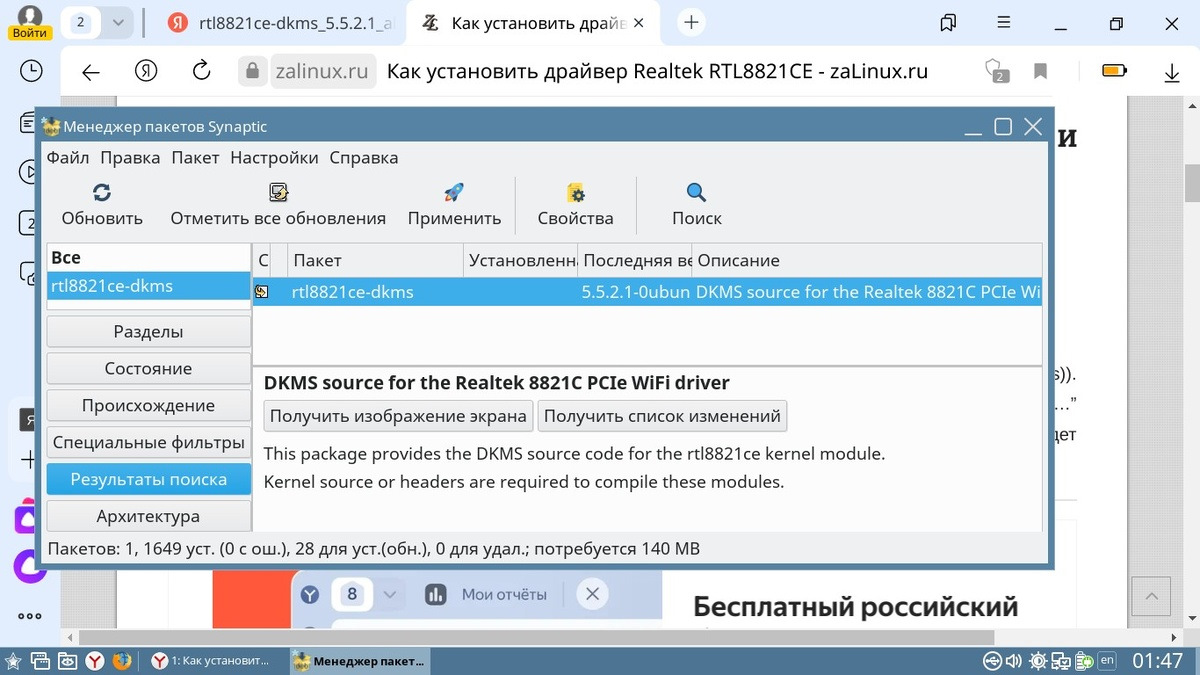
Task: Open Поиск magnifier in Synaptic toolbar
Action: (x=696, y=193)
